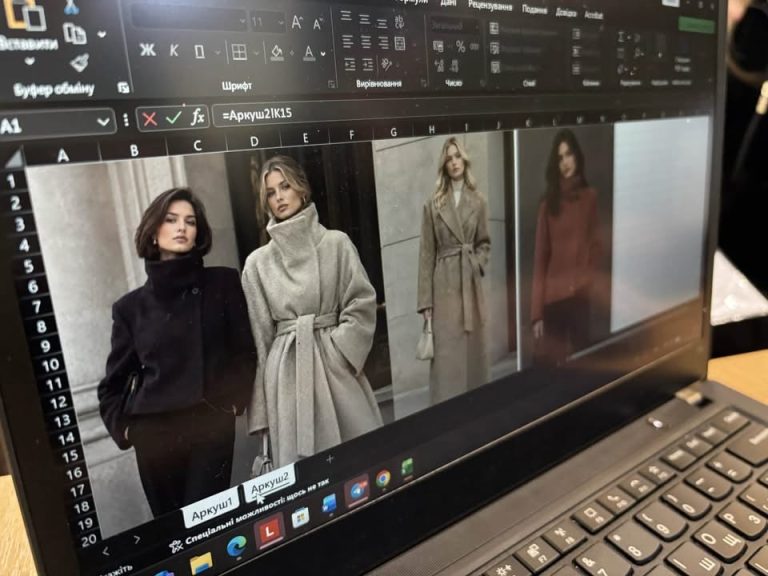Click the comma style 000 icon
Image resolution: width=768 pixels, height=576 pixels.
point(475,47)
